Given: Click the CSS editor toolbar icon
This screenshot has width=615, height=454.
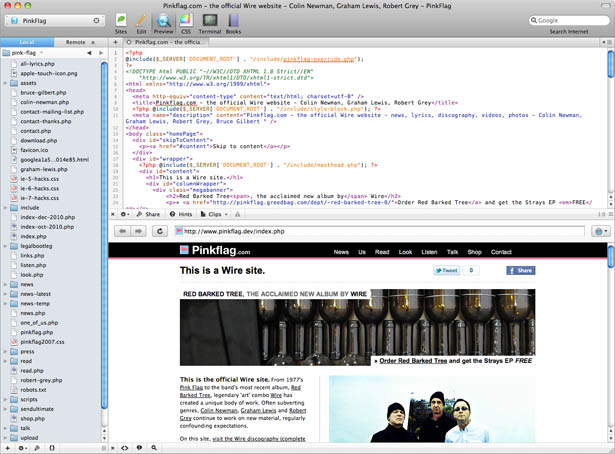Looking at the screenshot, I should [185, 22].
